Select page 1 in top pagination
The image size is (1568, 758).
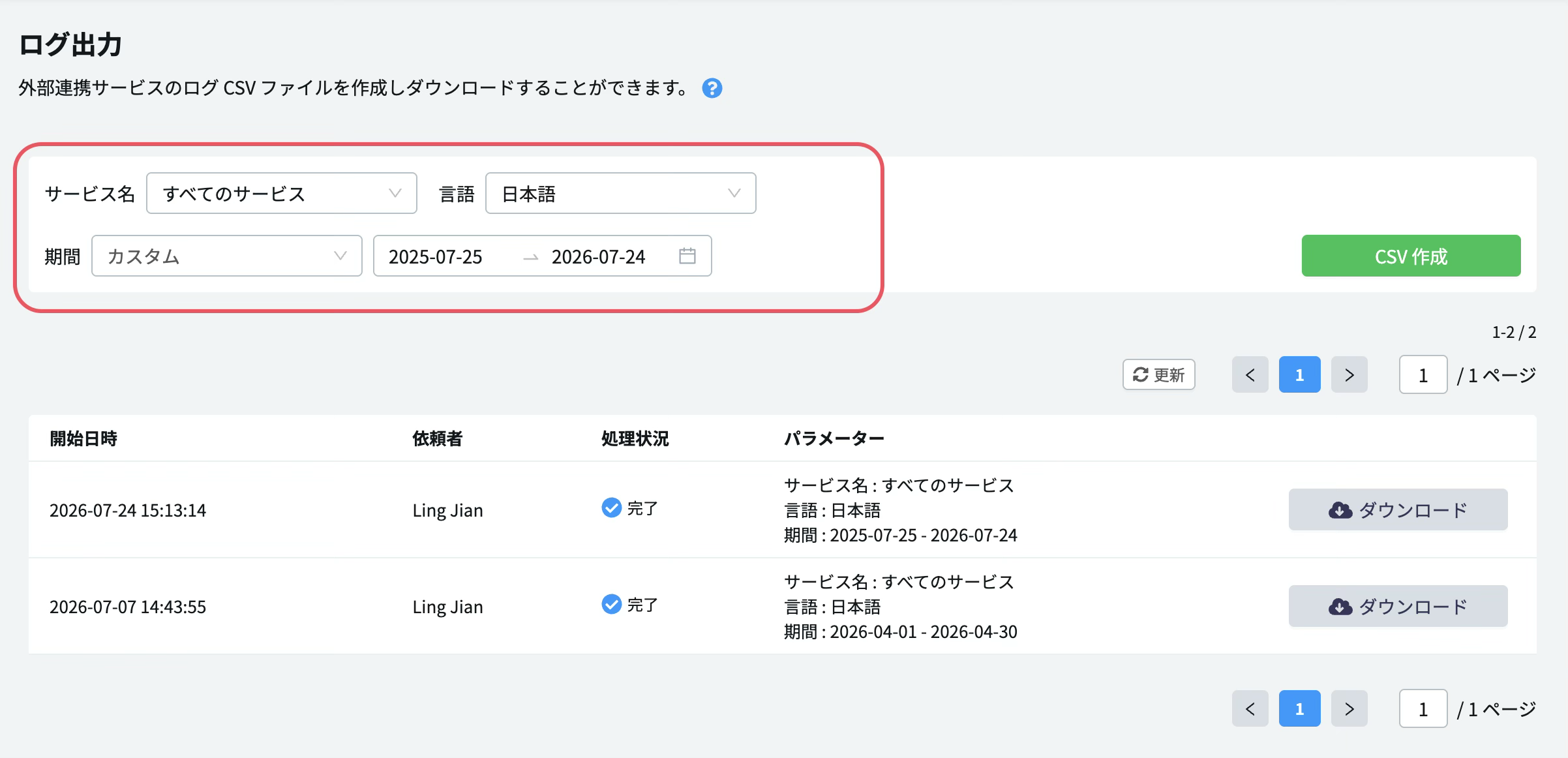(1299, 374)
